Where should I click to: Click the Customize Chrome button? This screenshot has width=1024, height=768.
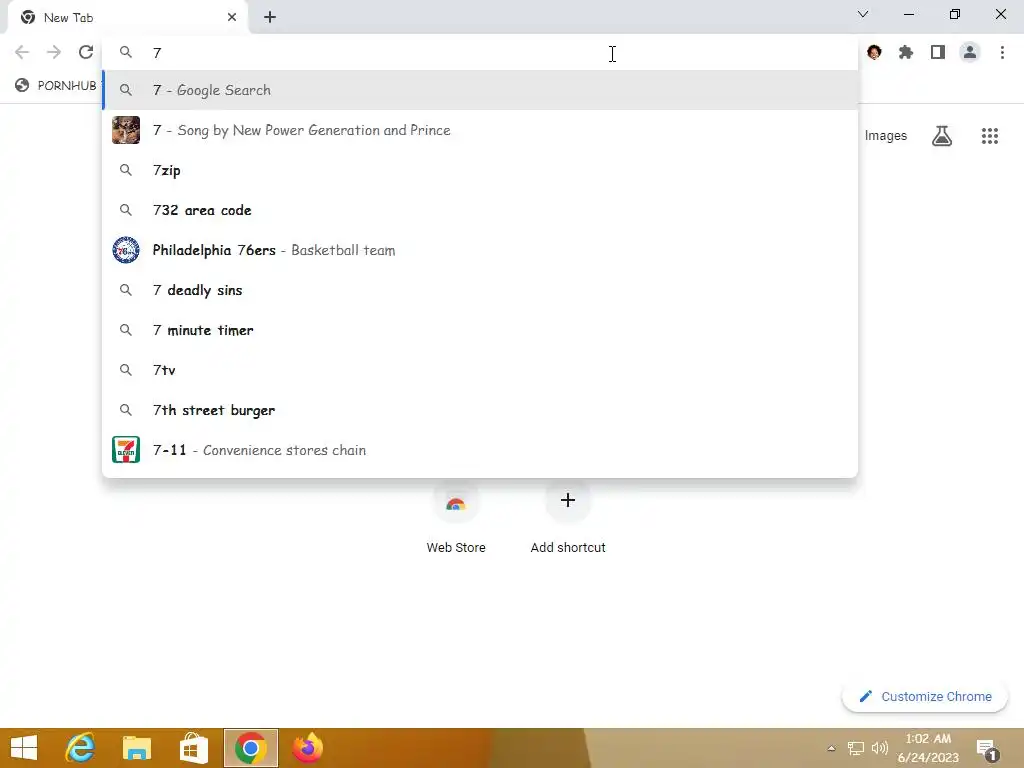925,696
